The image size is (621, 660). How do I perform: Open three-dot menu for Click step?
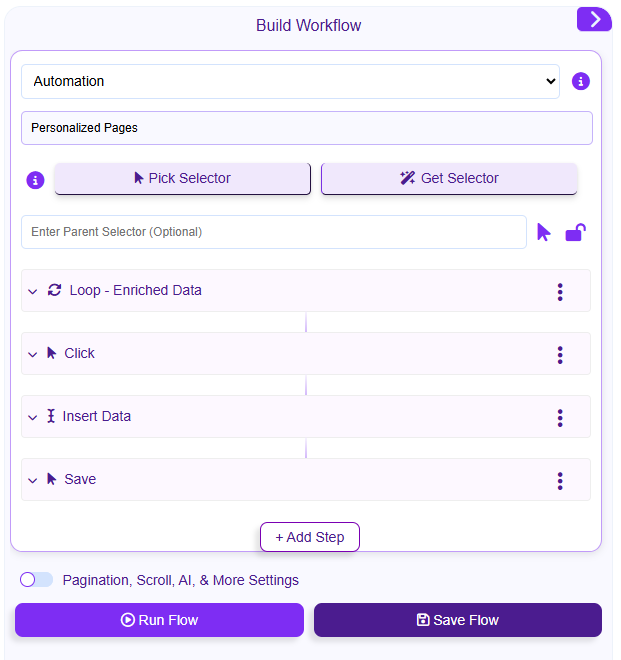[x=560, y=354]
